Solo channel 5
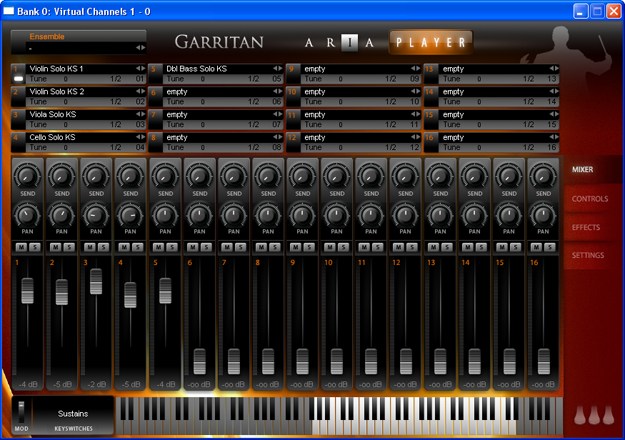Screen dimensions: 625x440 (x=172, y=247)
